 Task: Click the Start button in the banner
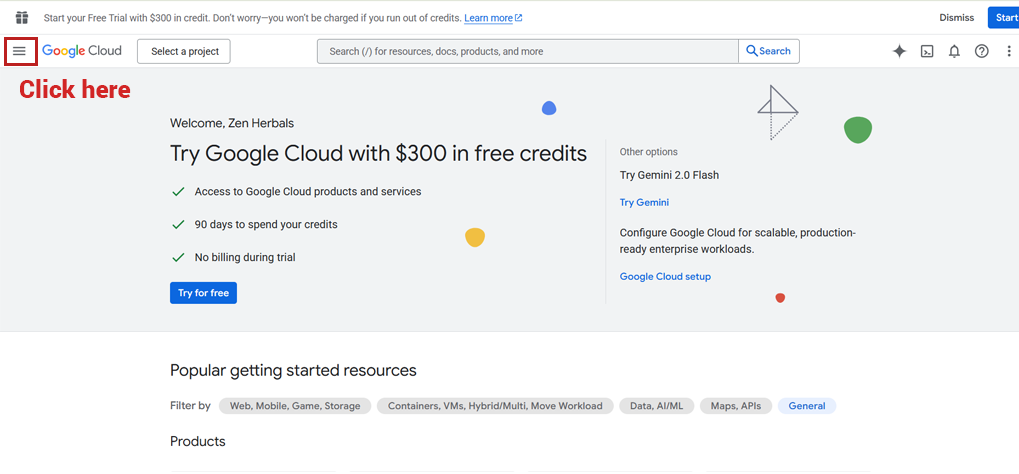click(x=1003, y=18)
